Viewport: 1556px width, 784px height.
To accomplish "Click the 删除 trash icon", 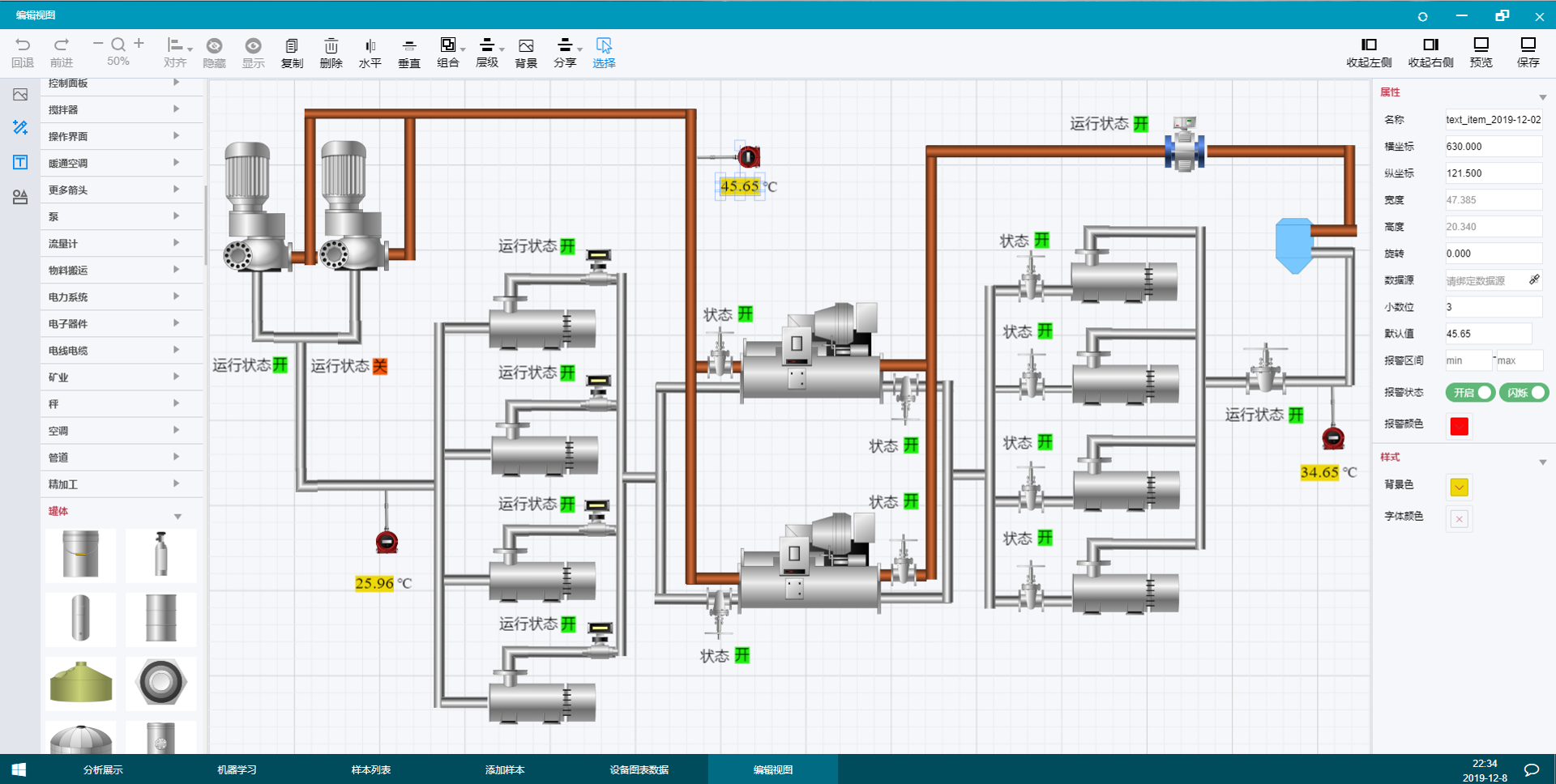I will click(331, 46).
